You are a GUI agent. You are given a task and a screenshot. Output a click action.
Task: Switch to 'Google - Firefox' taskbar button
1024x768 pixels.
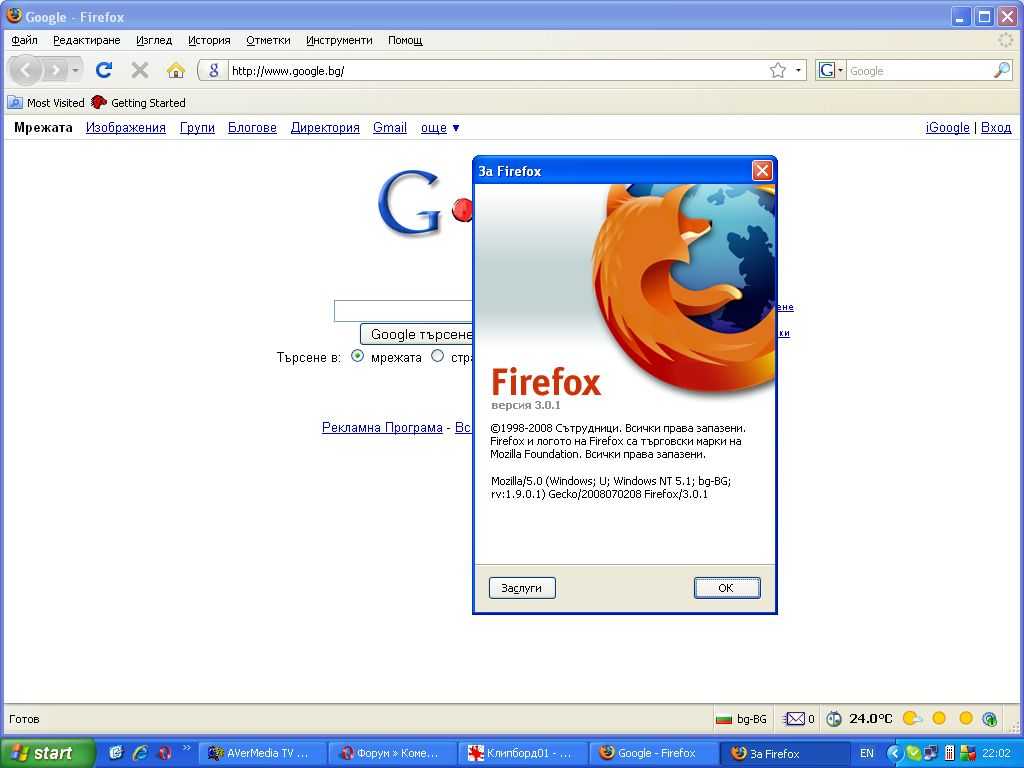point(653,753)
